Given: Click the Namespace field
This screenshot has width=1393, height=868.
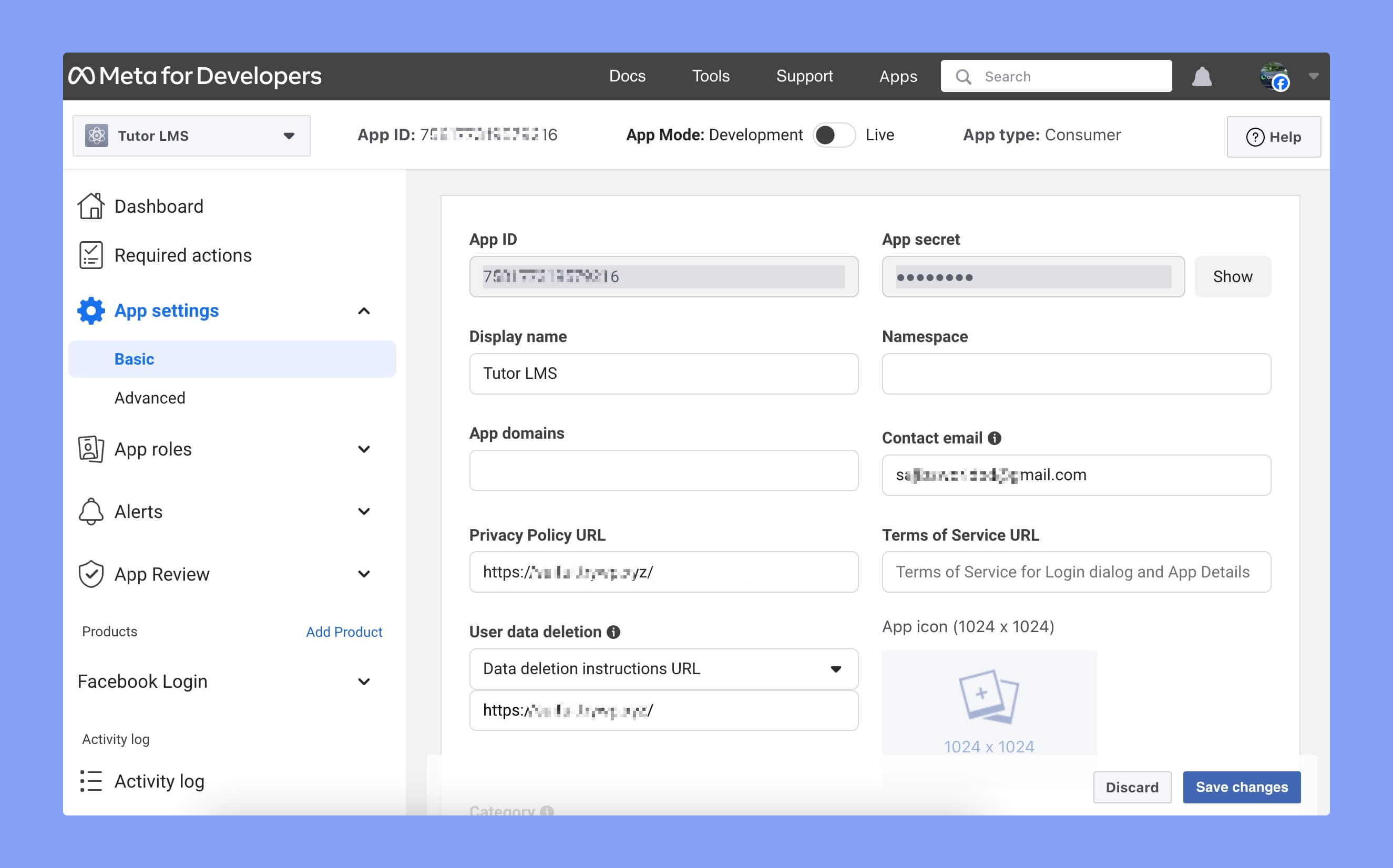Looking at the screenshot, I should [x=1076, y=374].
